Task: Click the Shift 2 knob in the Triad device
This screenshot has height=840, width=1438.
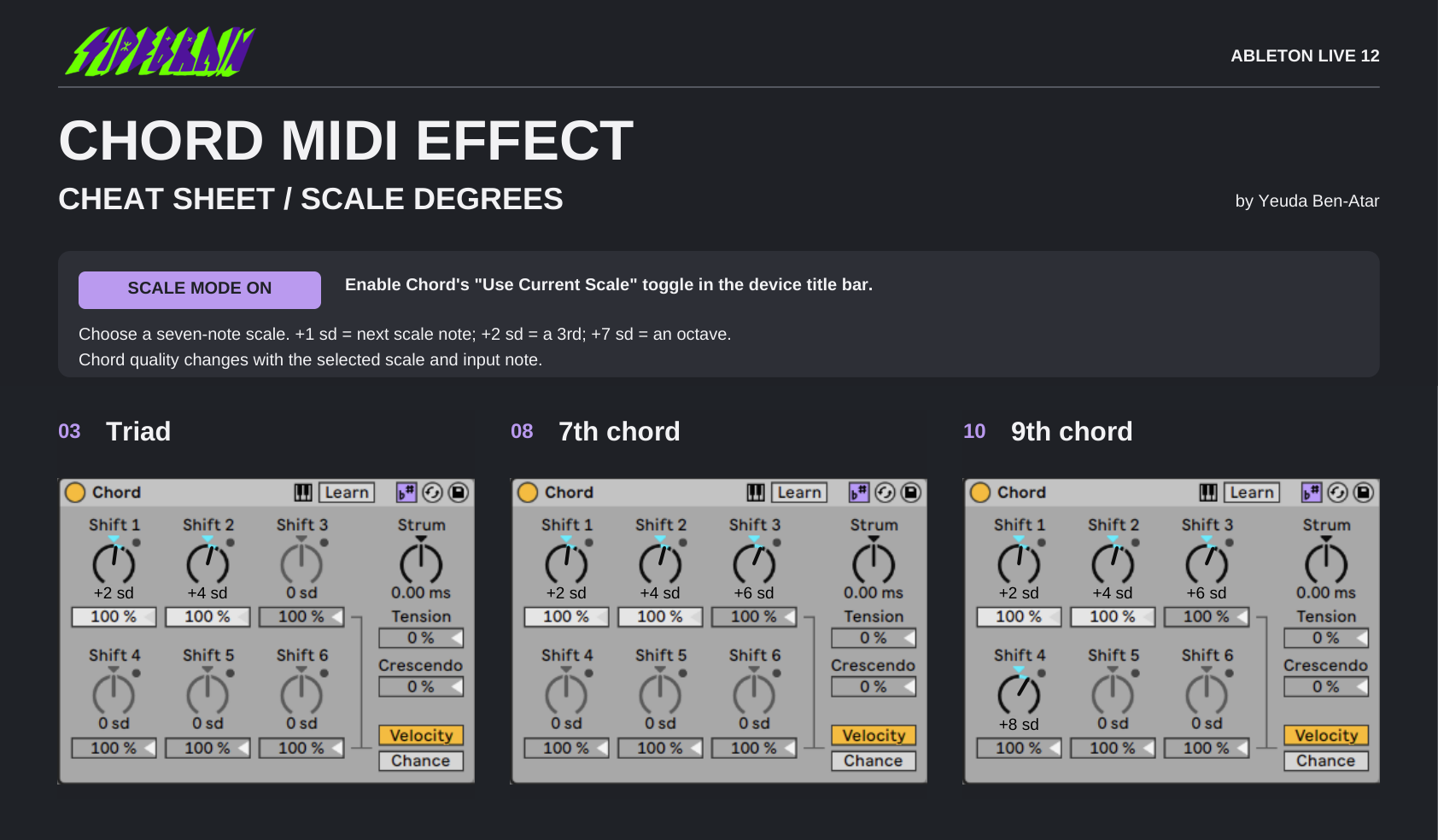Action: pyautogui.click(x=208, y=562)
